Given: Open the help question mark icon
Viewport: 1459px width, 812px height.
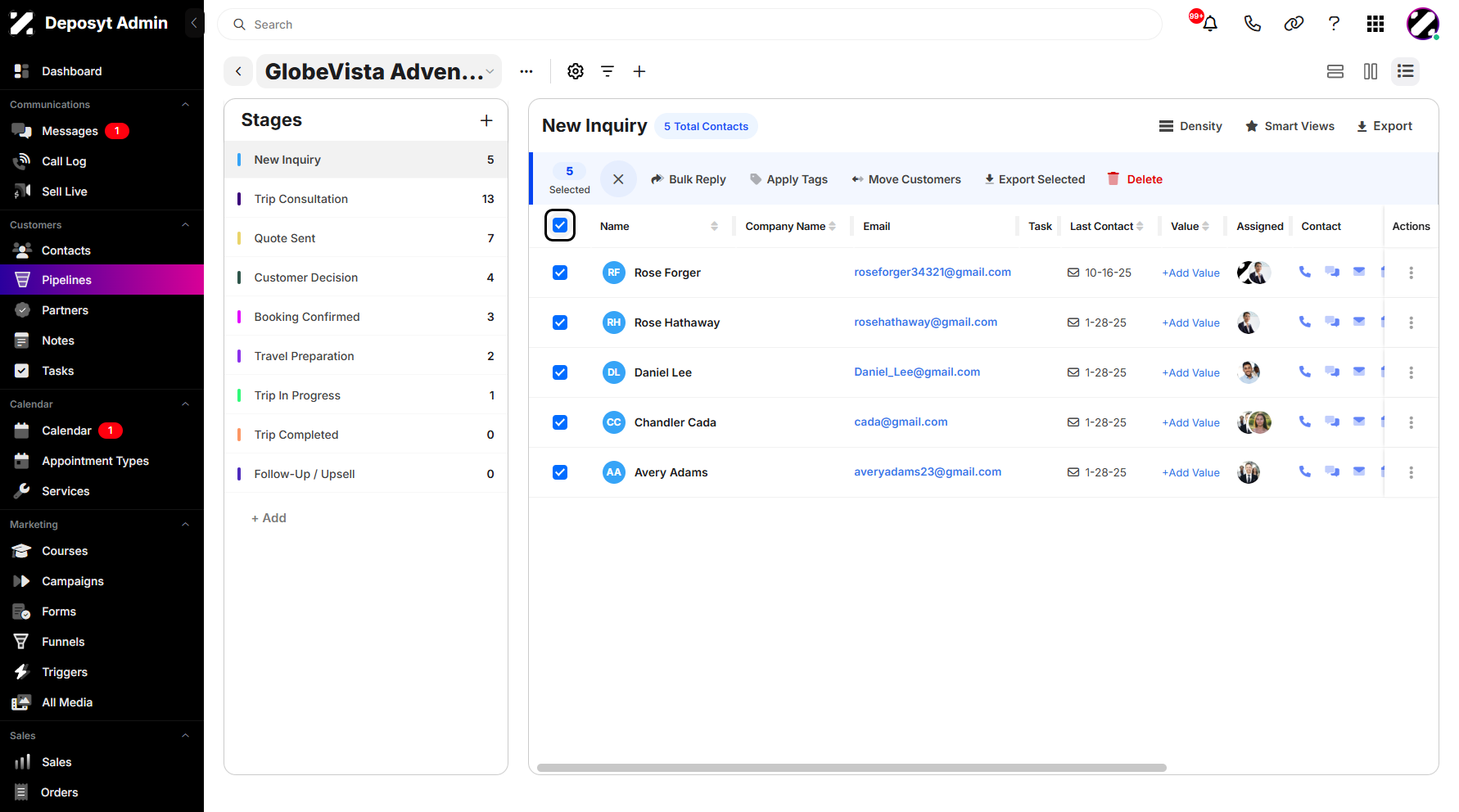Looking at the screenshot, I should [x=1334, y=24].
